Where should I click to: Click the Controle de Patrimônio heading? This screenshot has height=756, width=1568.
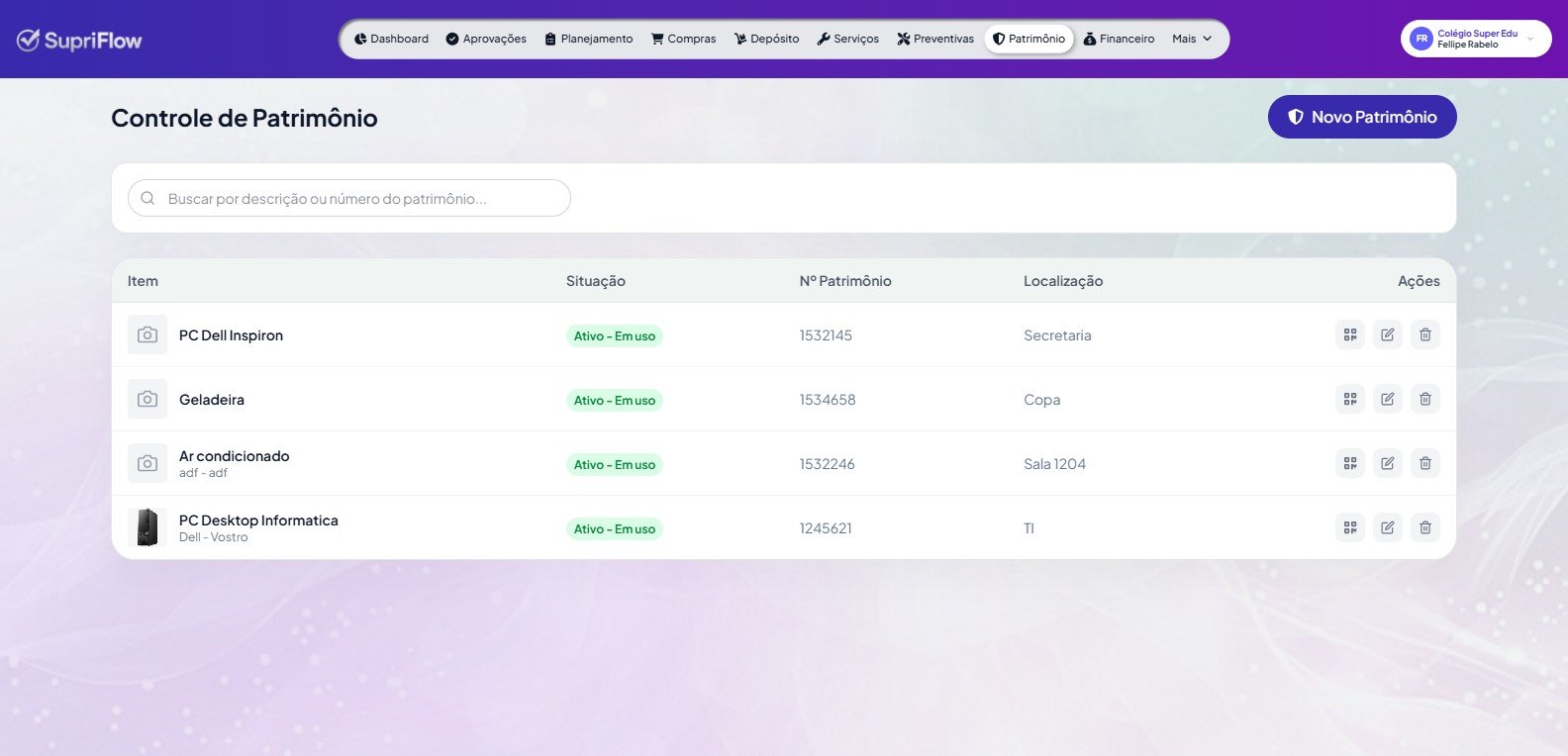245,118
